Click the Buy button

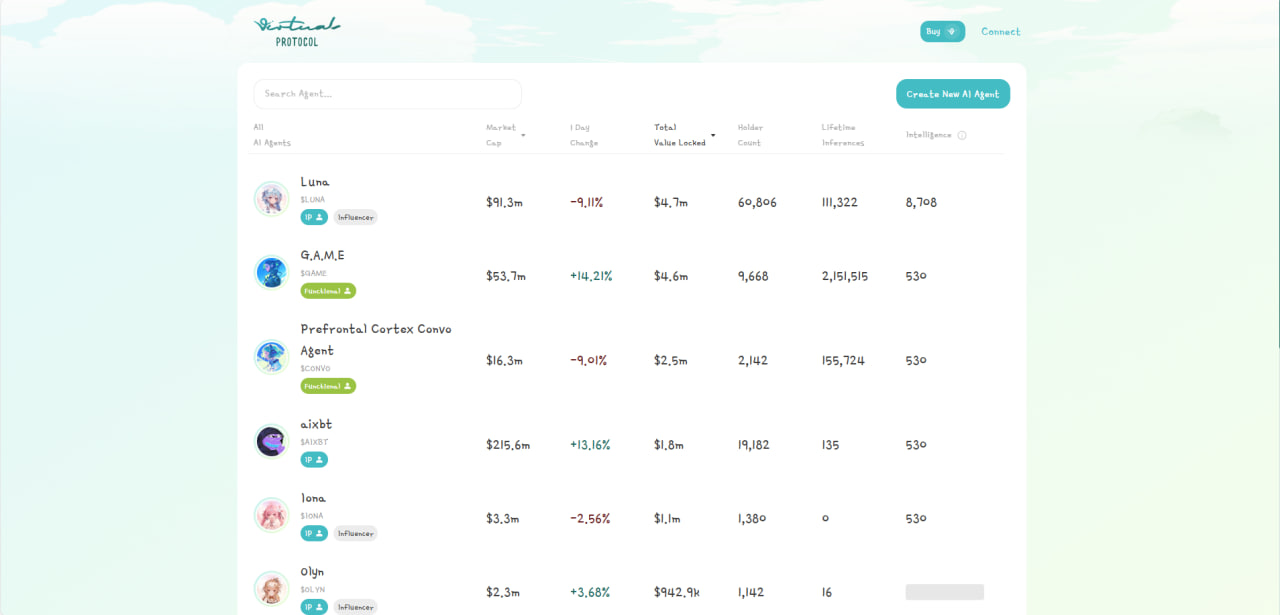tap(942, 32)
